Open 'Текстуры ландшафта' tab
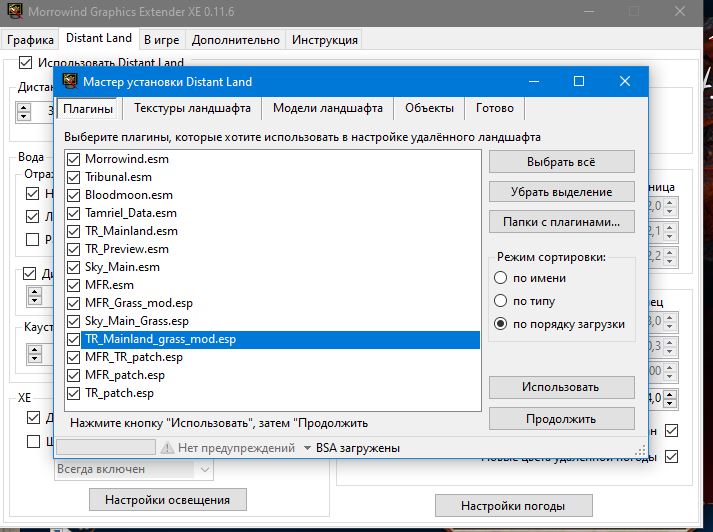Viewport: 713px width, 532px height. click(x=192, y=108)
